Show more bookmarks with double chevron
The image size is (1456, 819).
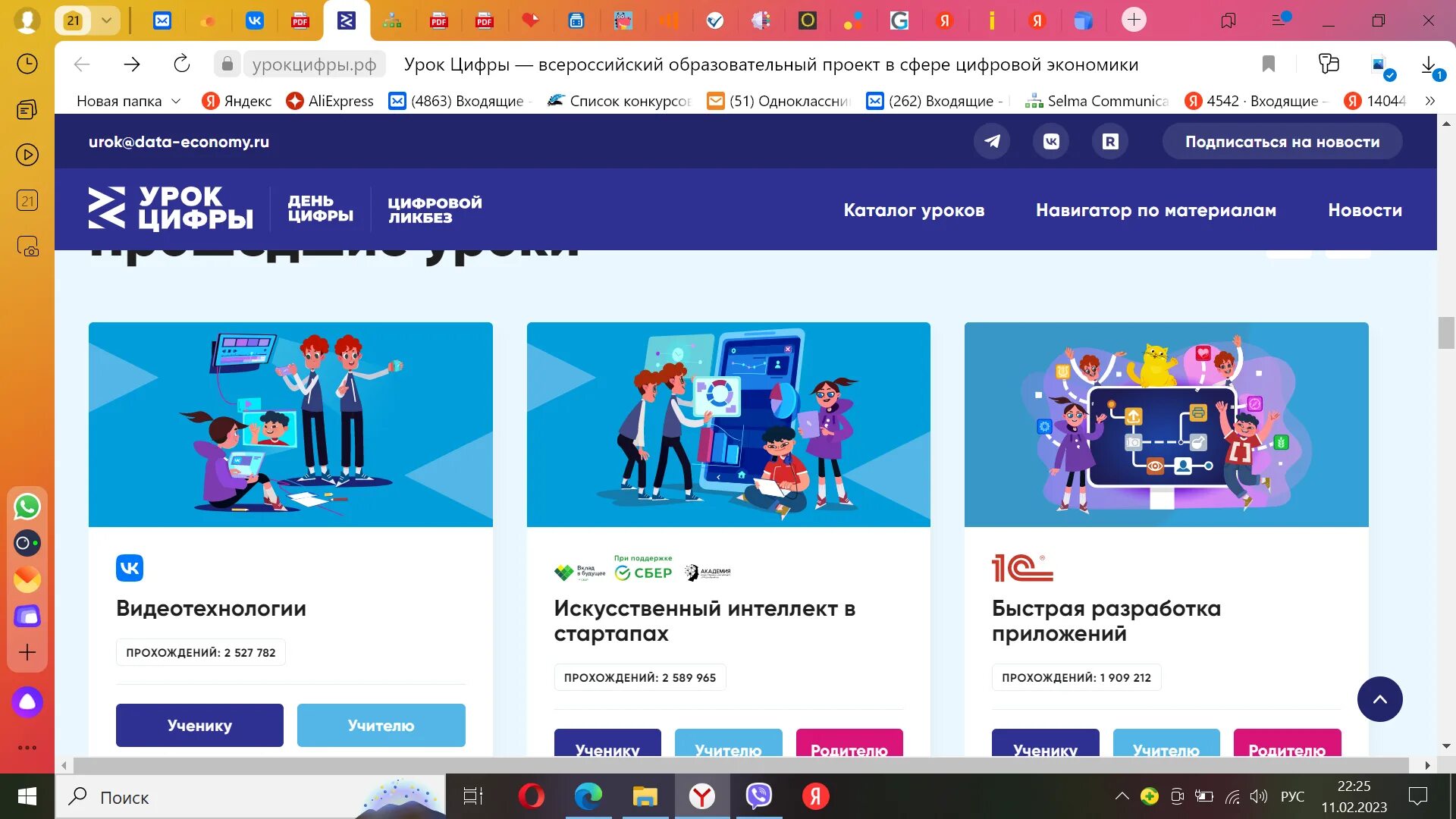pos(1429,101)
